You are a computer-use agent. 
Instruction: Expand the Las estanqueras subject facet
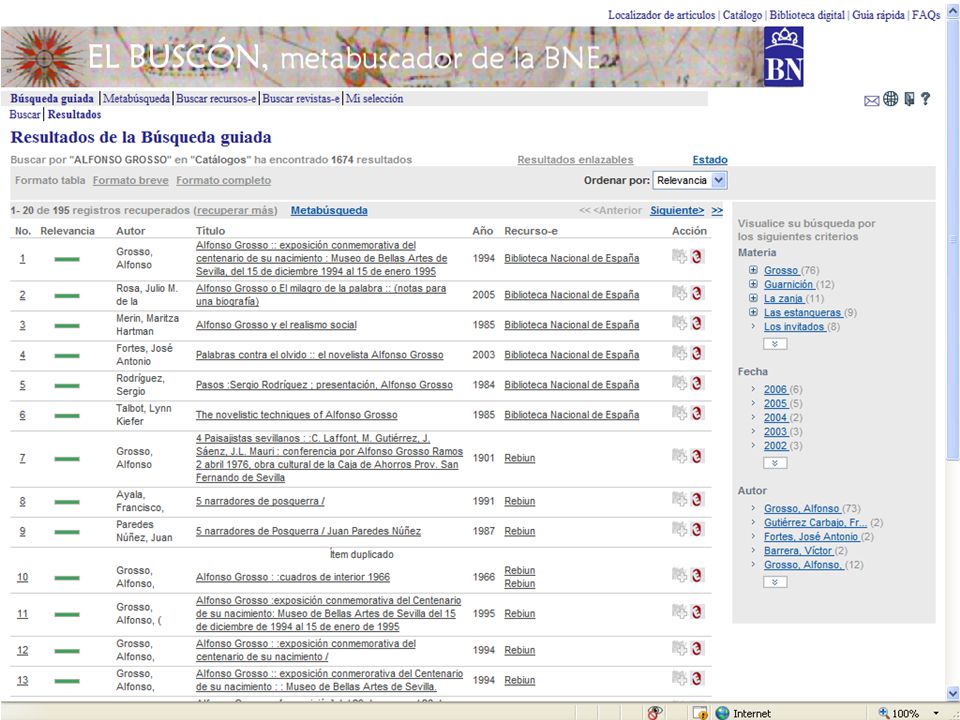click(753, 312)
